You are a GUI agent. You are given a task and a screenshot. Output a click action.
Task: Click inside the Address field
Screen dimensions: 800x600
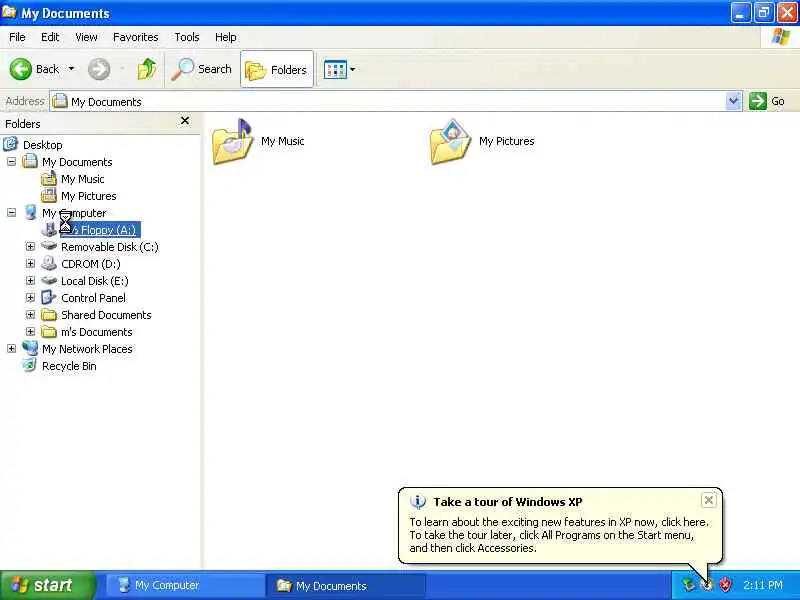click(388, 102)
